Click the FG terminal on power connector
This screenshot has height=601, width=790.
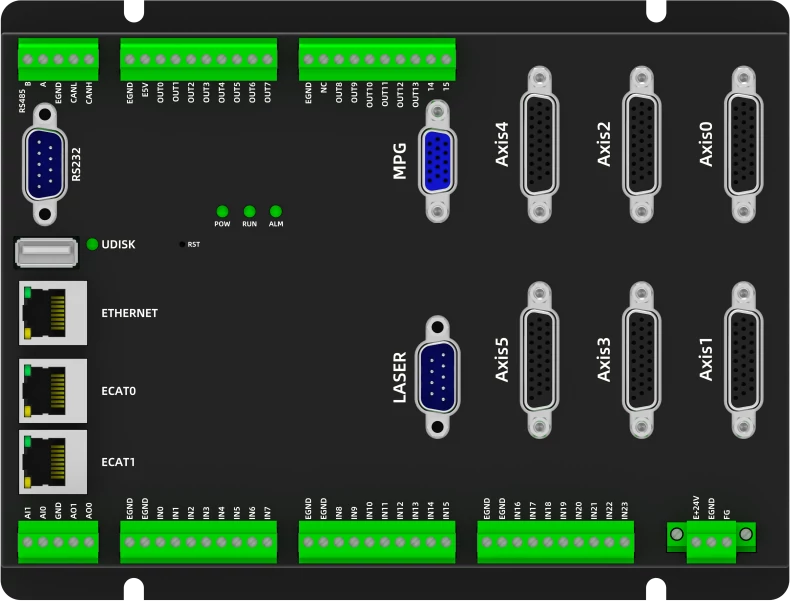coord(727,542)
